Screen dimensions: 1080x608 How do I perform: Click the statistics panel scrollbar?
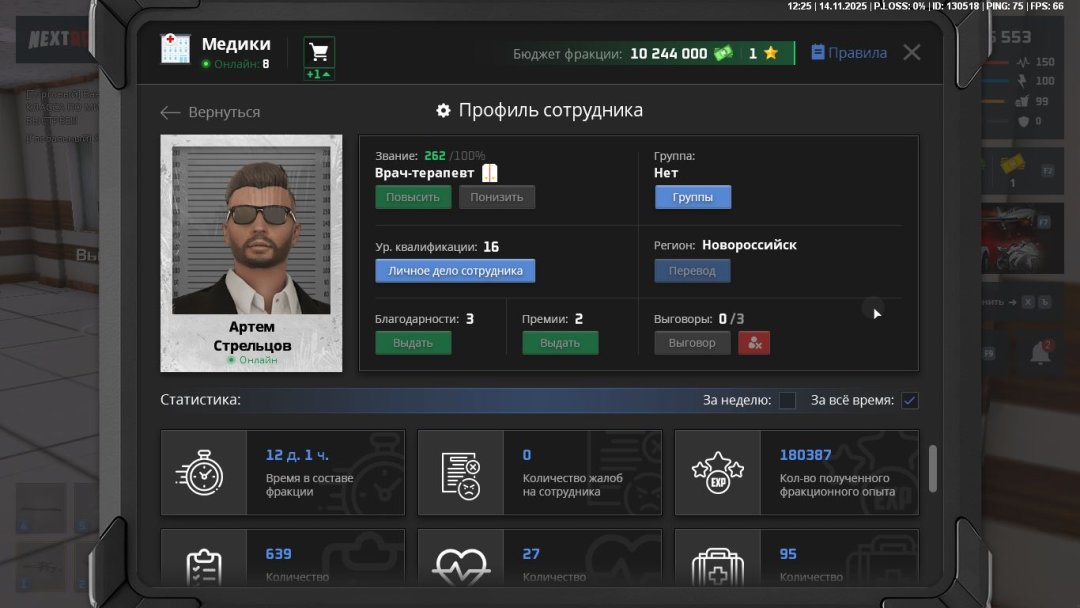pyautogui.click(x=935, y=470)
